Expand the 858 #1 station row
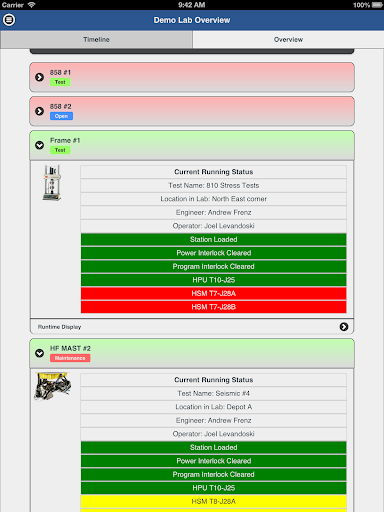Image resolution: width=384 pixels, height=512 pixels. tap(192, 77)
